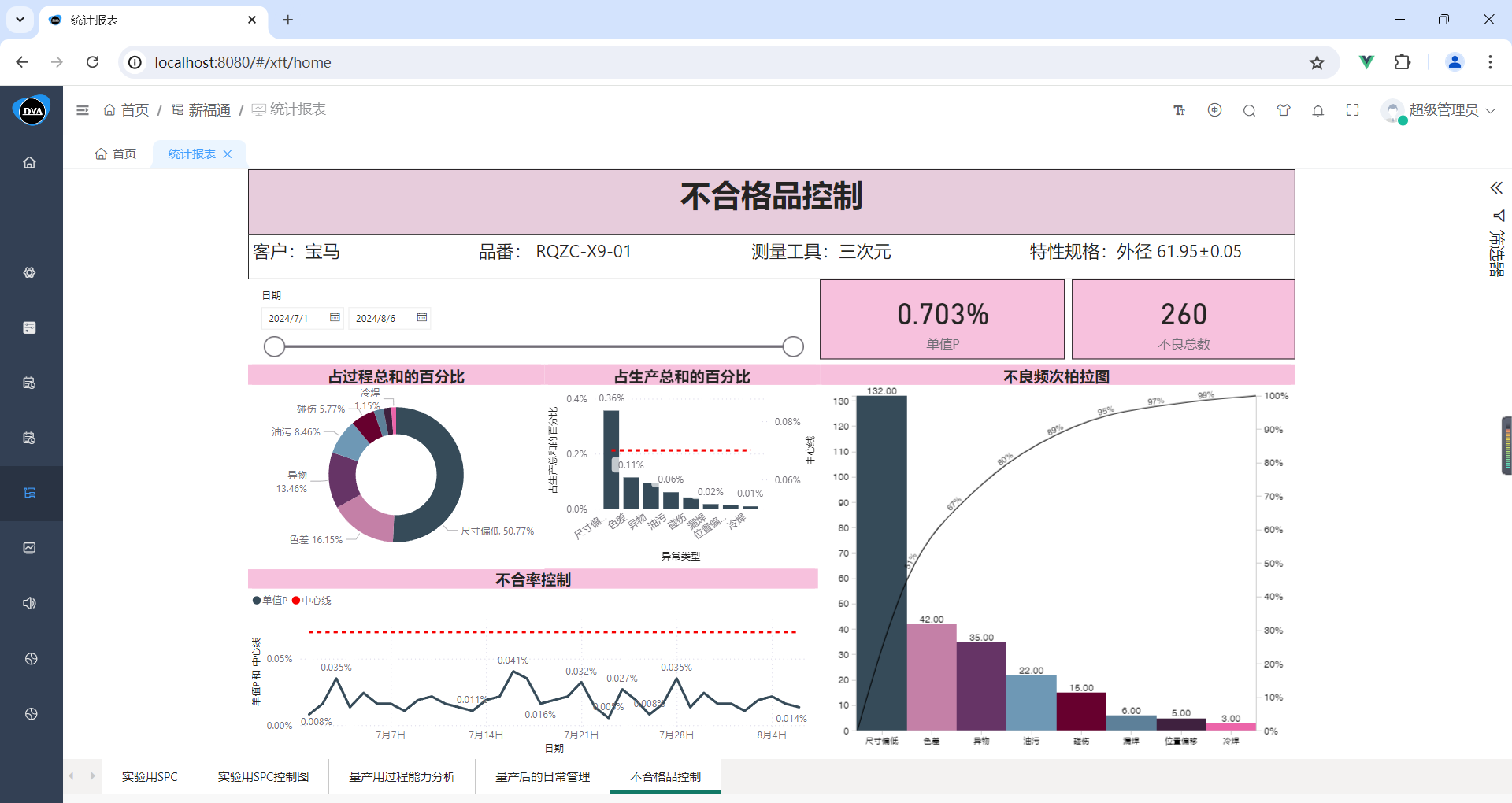Open calendar picker for end date 2024/8/6
The height and width of the screenshot is (803, 1512).
click(422, 317)
